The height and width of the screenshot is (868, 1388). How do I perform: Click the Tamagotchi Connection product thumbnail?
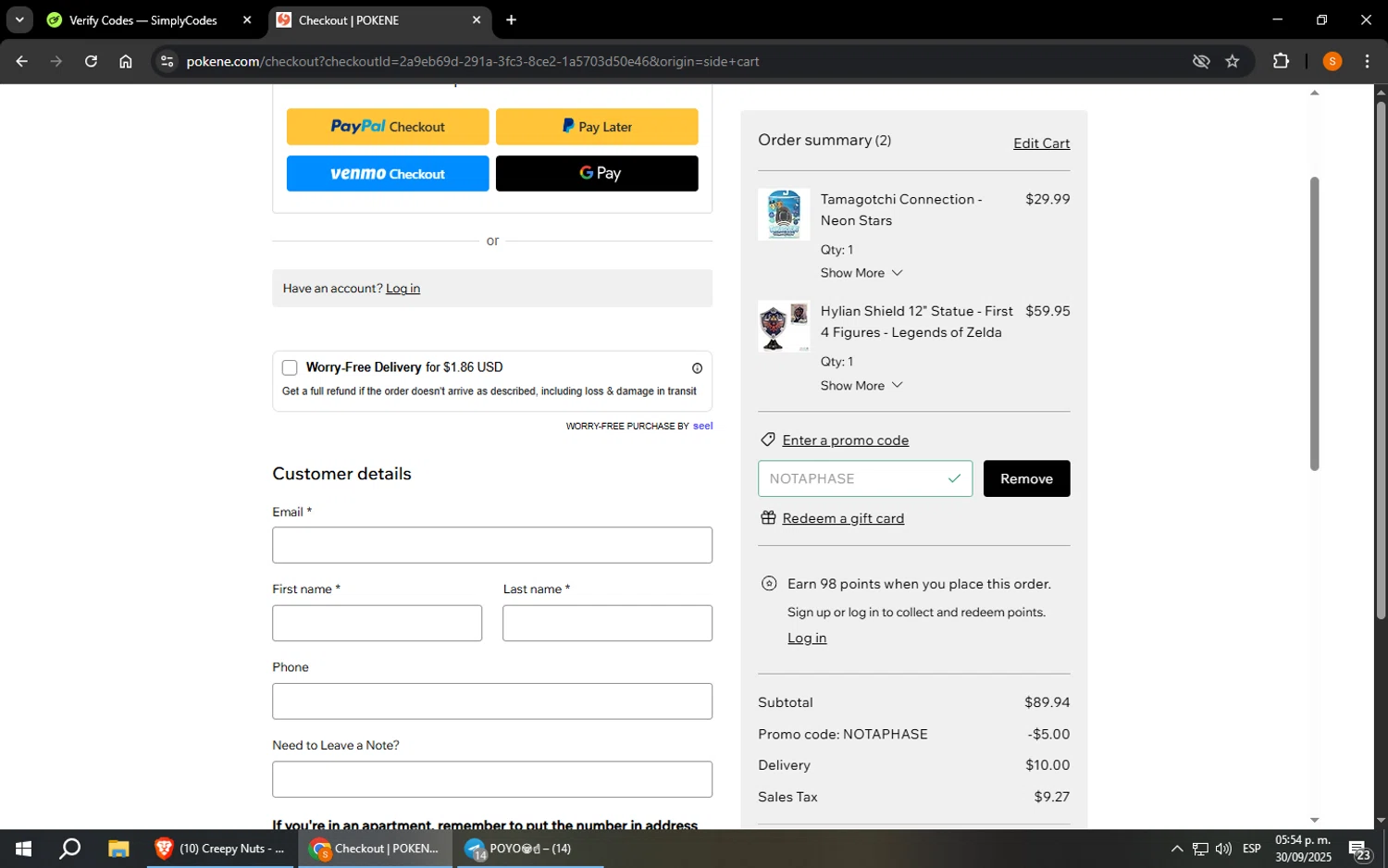pyautogui.click(x=784, y=215)
